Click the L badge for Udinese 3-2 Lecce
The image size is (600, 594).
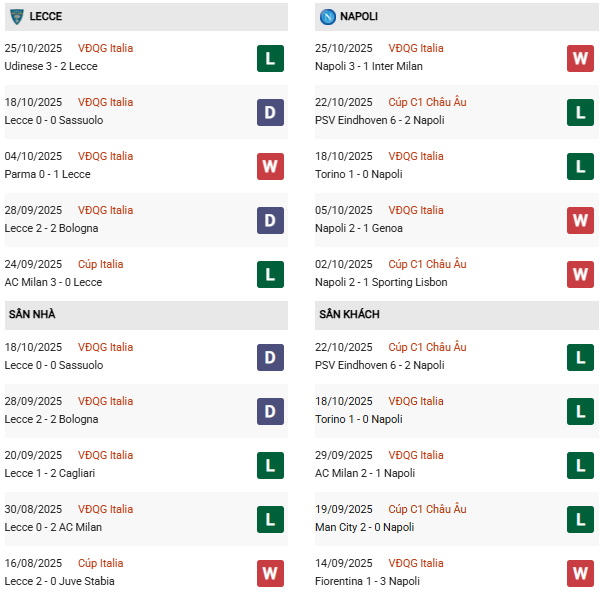(x=270, y=58)
